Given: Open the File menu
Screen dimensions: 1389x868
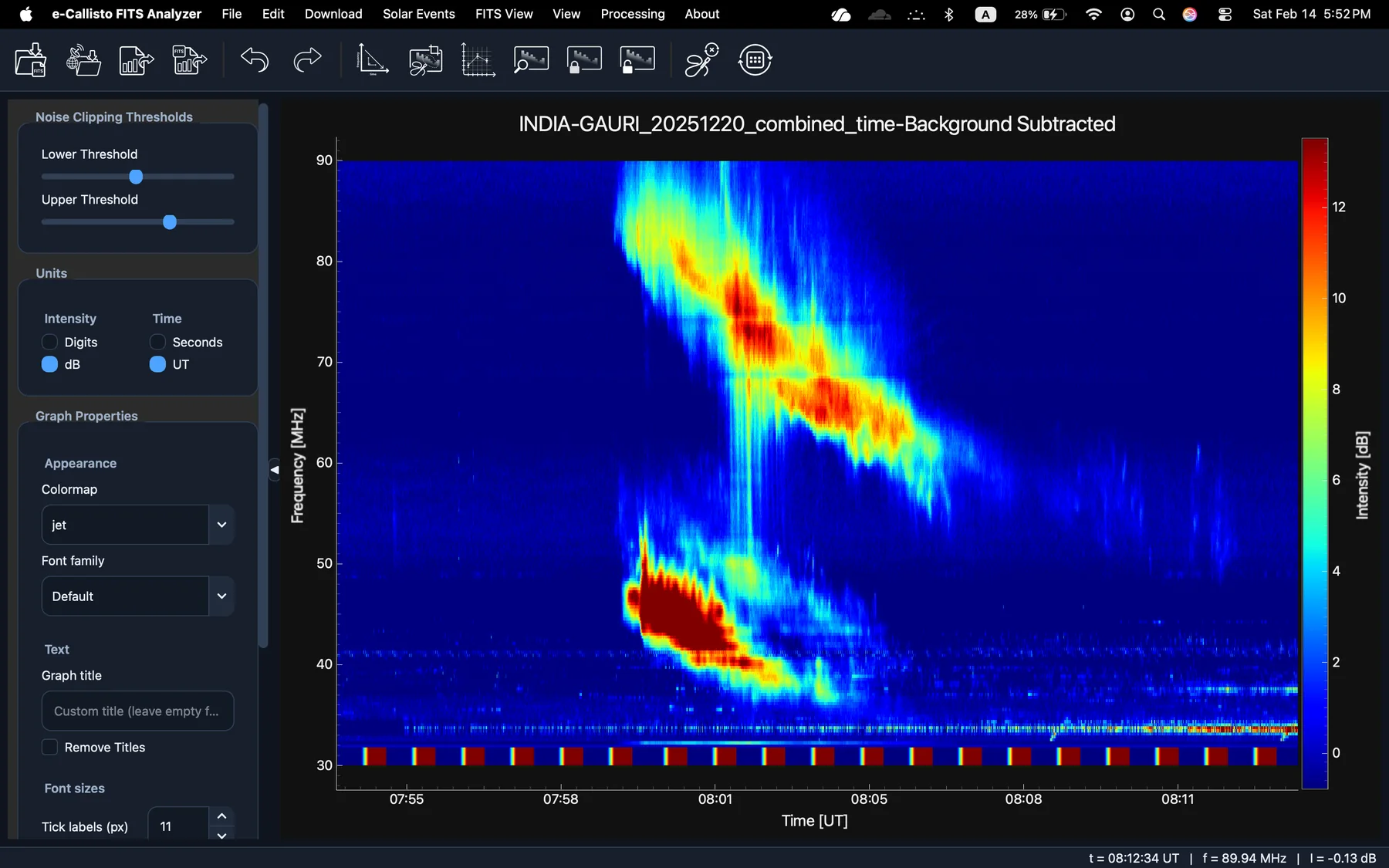Looking at the screenshot, I should coord(231,14).
